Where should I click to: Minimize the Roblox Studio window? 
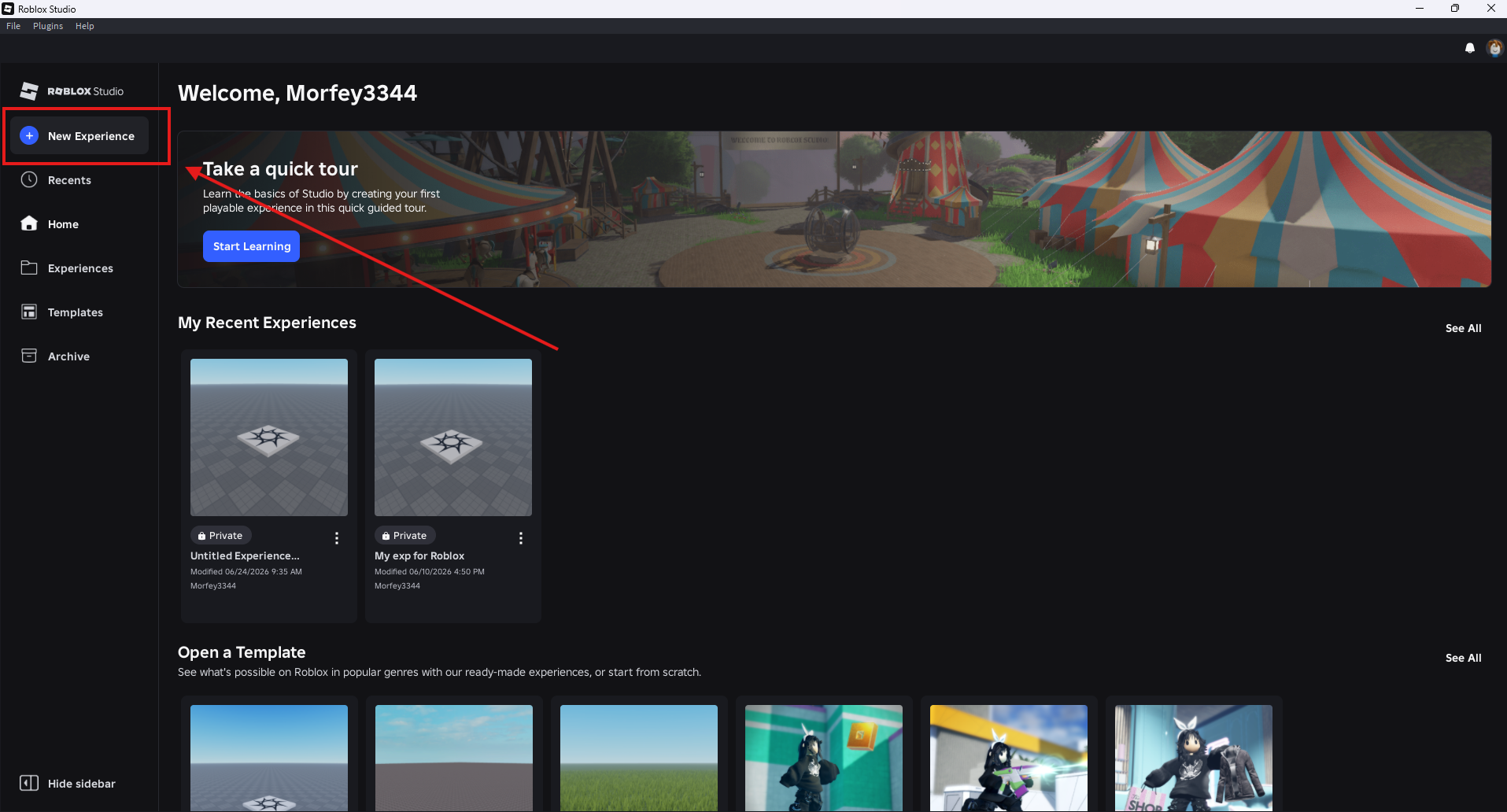1420,9
